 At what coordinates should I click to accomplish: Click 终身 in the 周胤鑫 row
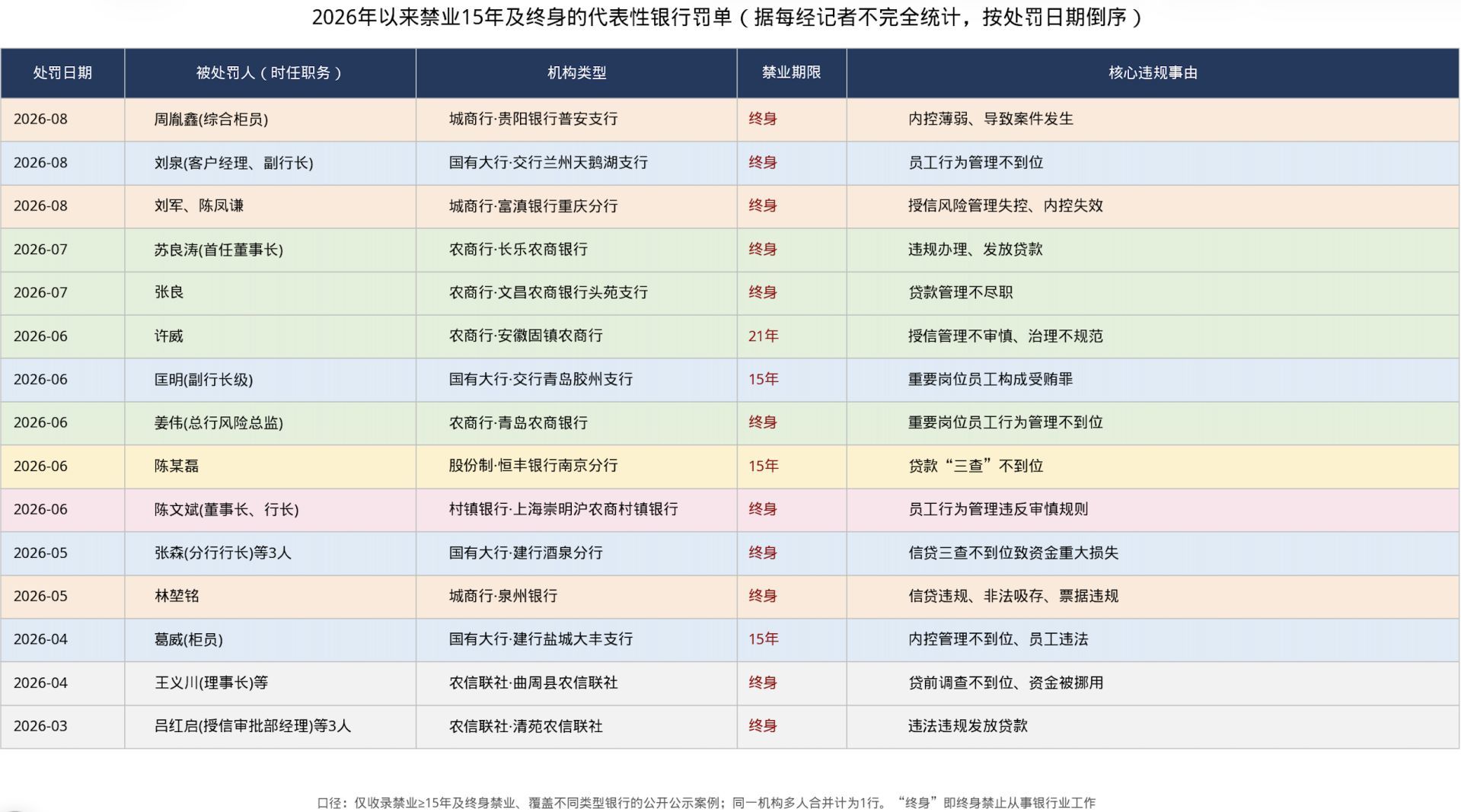pos(762,119)
